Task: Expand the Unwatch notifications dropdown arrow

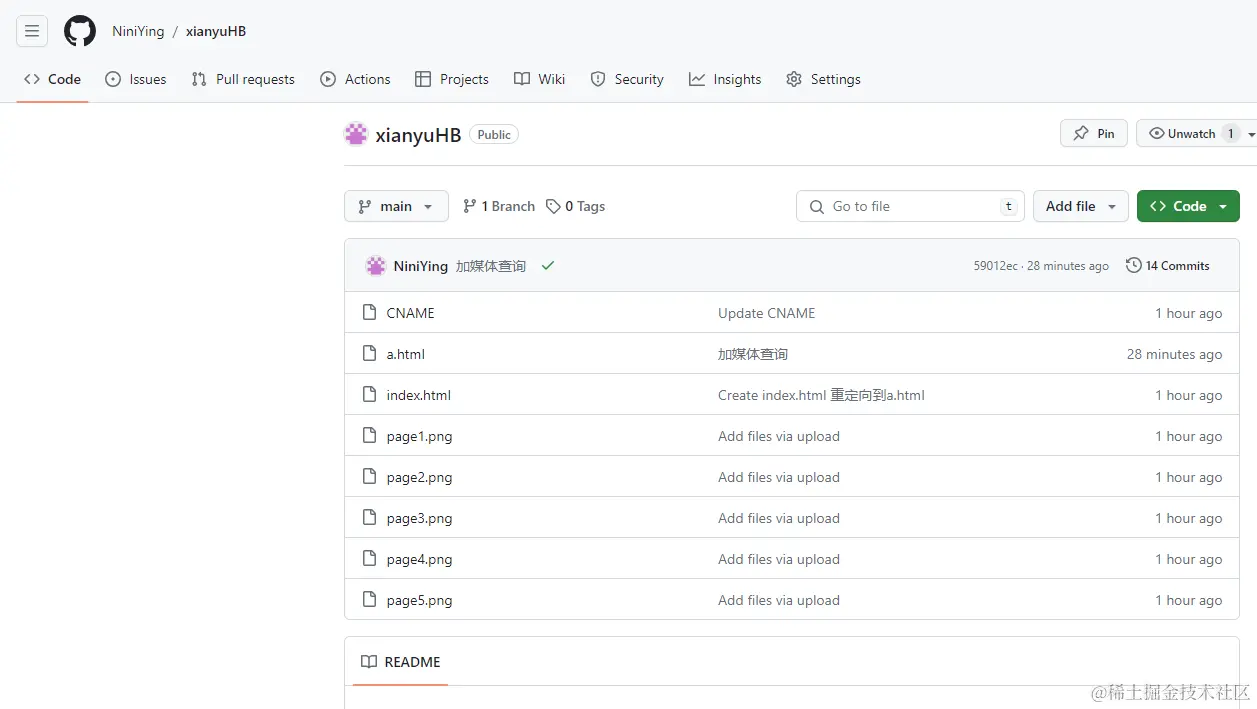Action: [x=1251, y=134]
